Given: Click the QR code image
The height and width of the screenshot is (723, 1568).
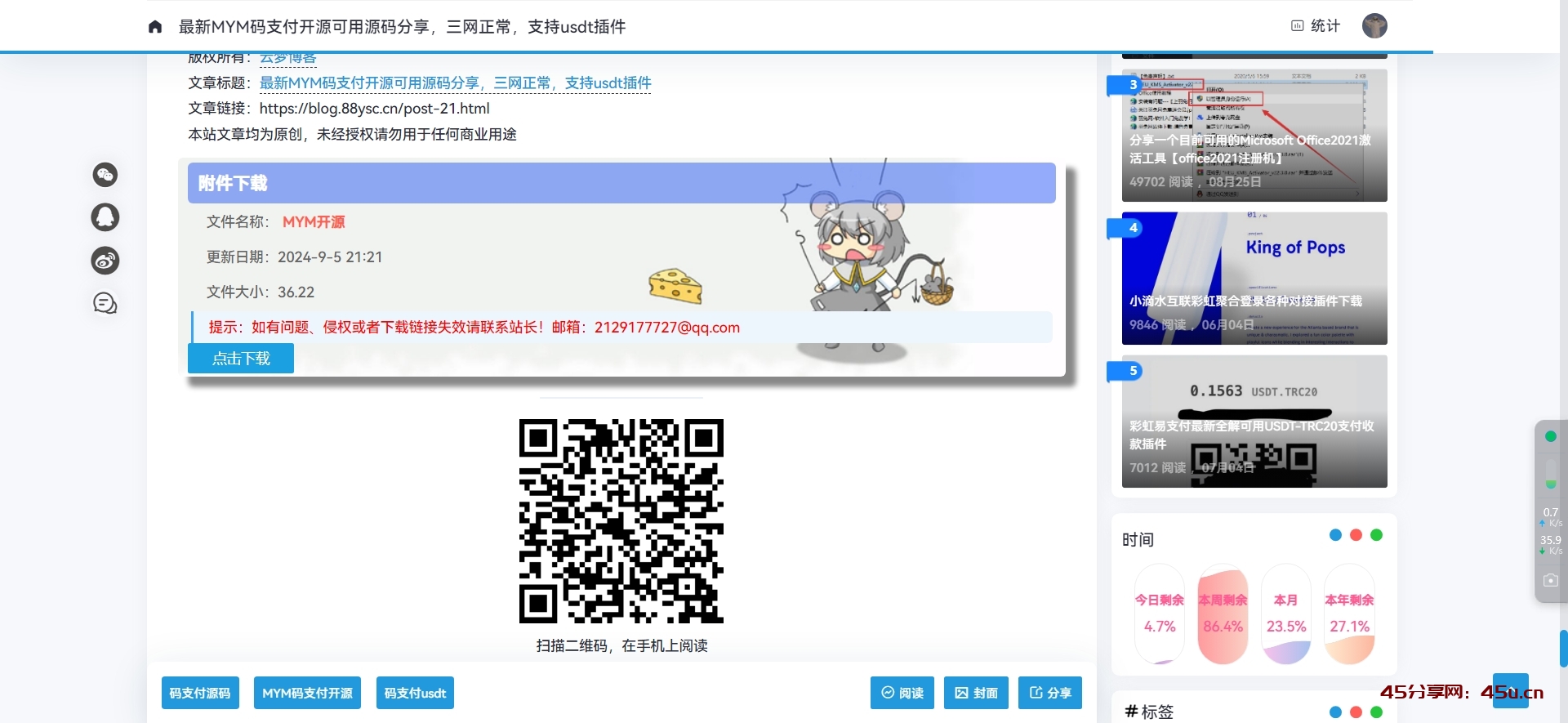Looking at the screenshot, I should [621, 521].
